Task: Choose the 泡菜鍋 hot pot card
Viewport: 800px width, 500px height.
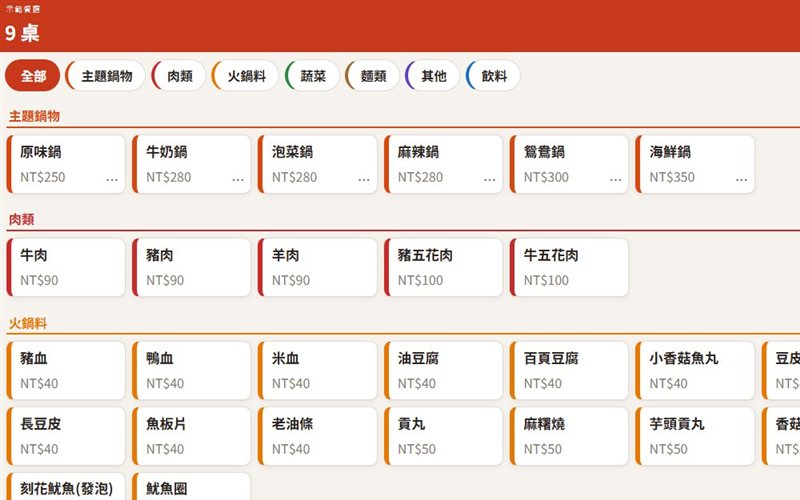Action: [317, 164]
